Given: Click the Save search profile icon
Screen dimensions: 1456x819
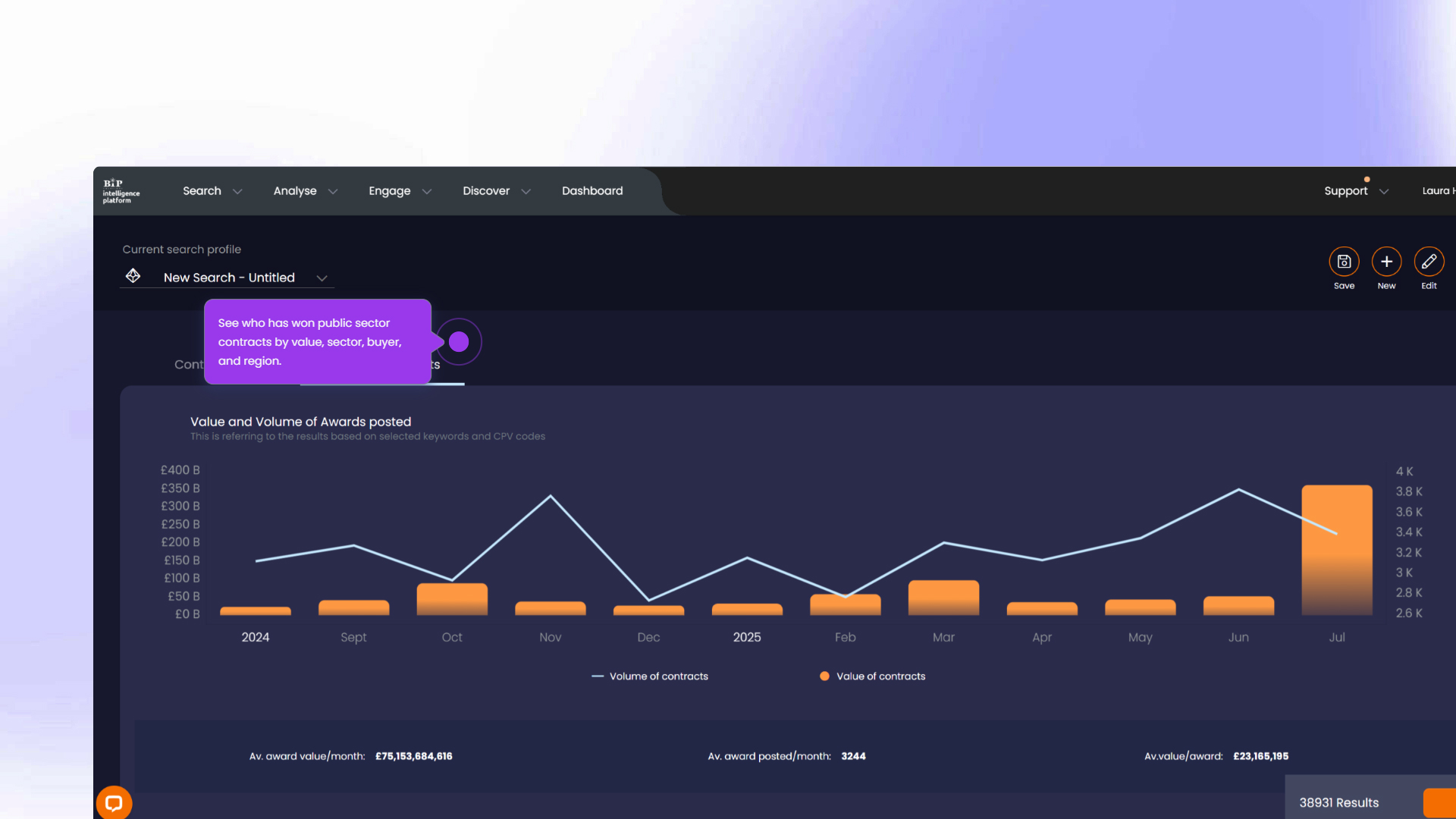Looking at the screenshot, I should point(1344,262).
